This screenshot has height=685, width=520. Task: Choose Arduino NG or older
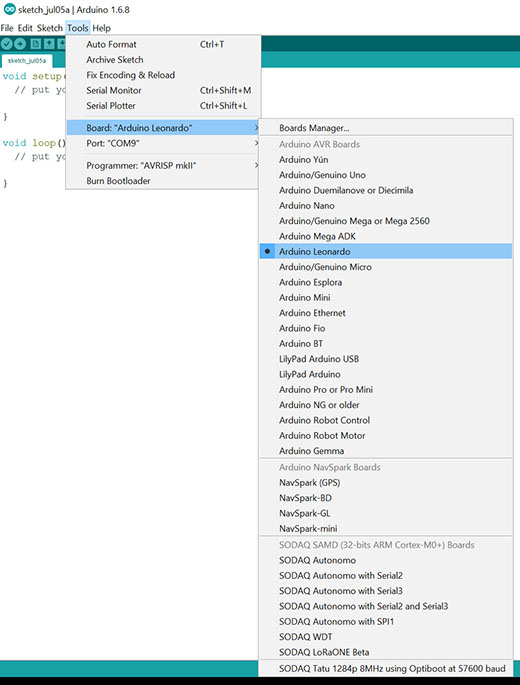click(x=386, y=405)
